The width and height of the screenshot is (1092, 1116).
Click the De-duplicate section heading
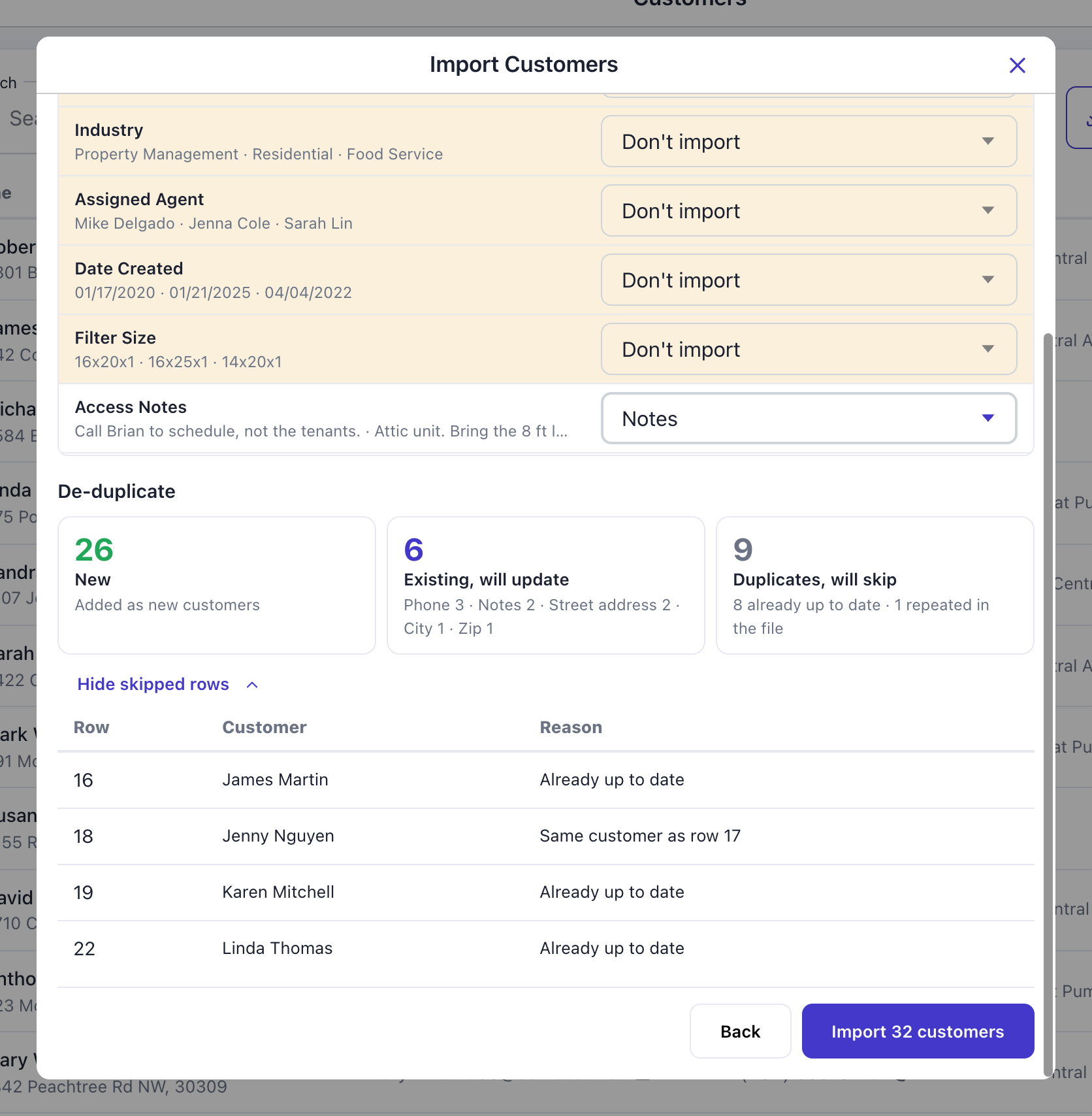point(116,491)
